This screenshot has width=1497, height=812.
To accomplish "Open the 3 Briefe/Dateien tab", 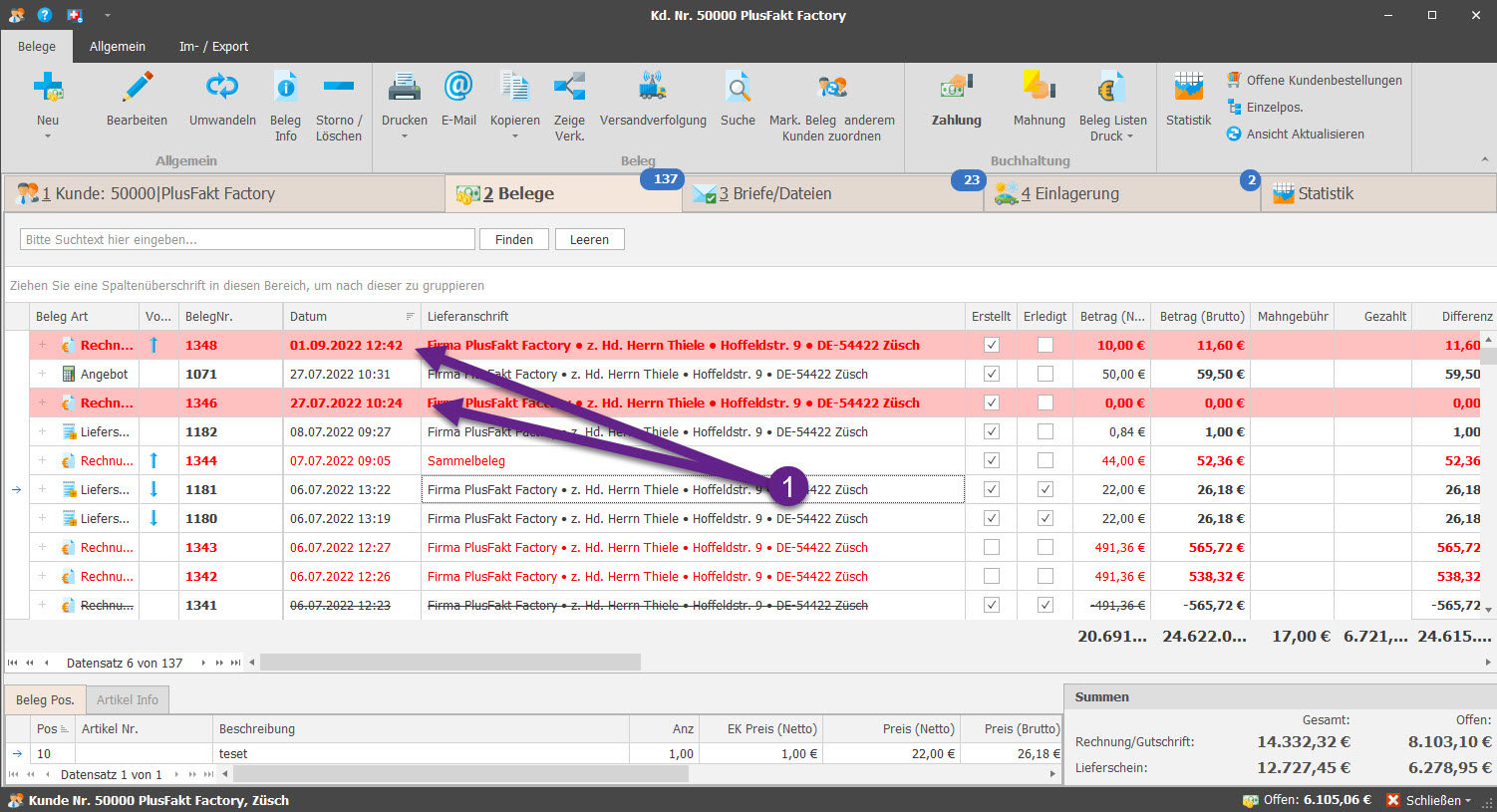I will 833,193.
